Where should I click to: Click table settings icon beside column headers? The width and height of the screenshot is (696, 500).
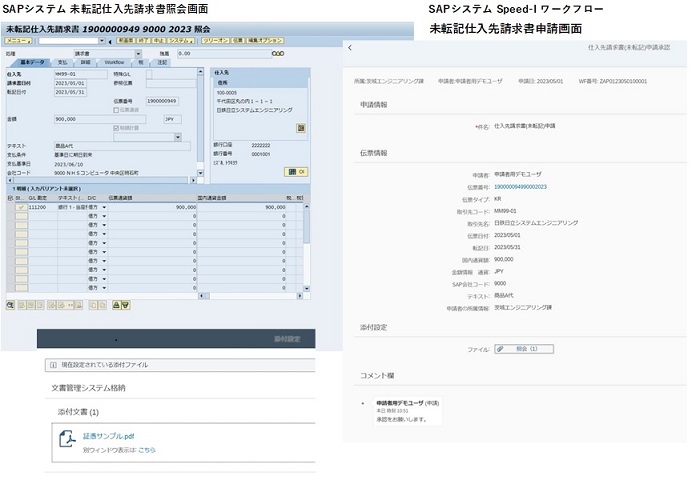coord(11,198)
